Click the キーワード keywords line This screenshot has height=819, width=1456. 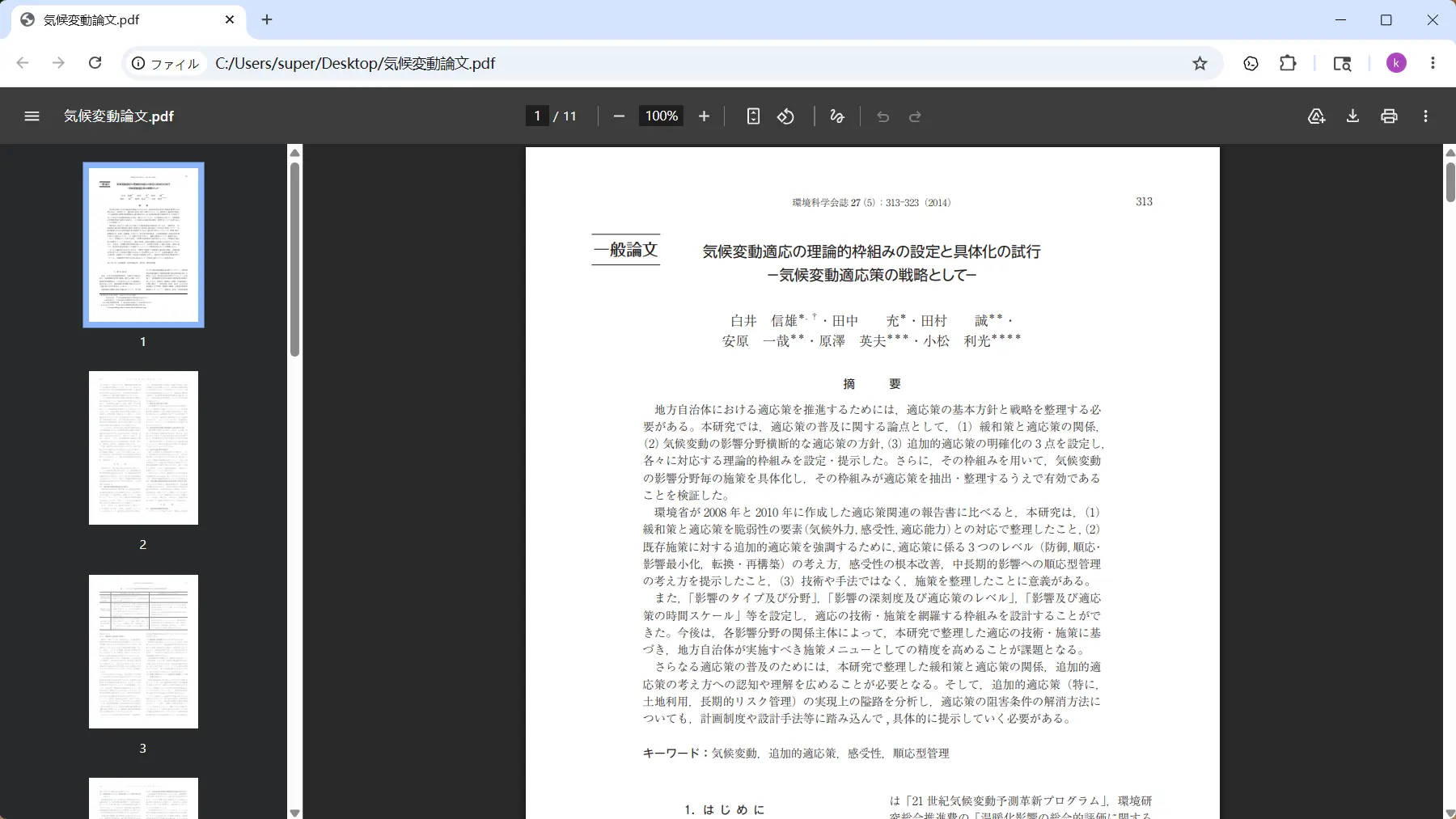[x=796, y=753]
